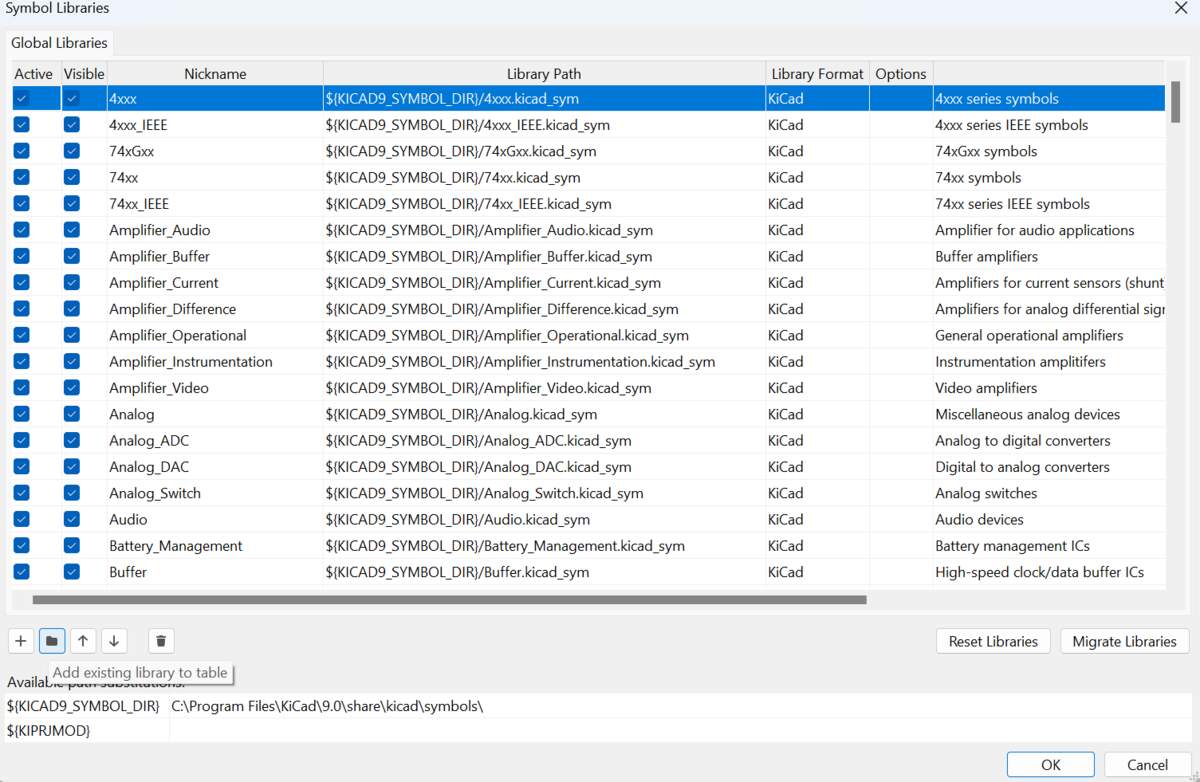Open the add existing library folder icon
The width and height of the screenshot is (1200, 782).
51,641
